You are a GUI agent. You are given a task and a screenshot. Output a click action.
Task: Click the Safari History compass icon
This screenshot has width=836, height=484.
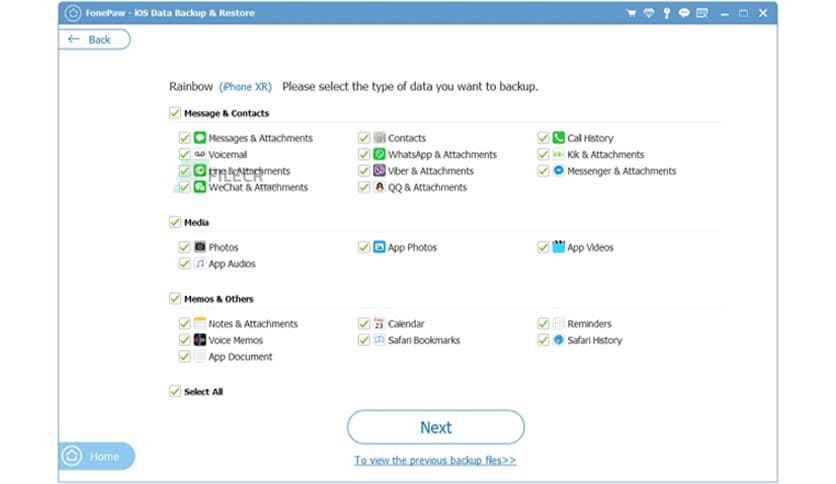tap(558, 340)
